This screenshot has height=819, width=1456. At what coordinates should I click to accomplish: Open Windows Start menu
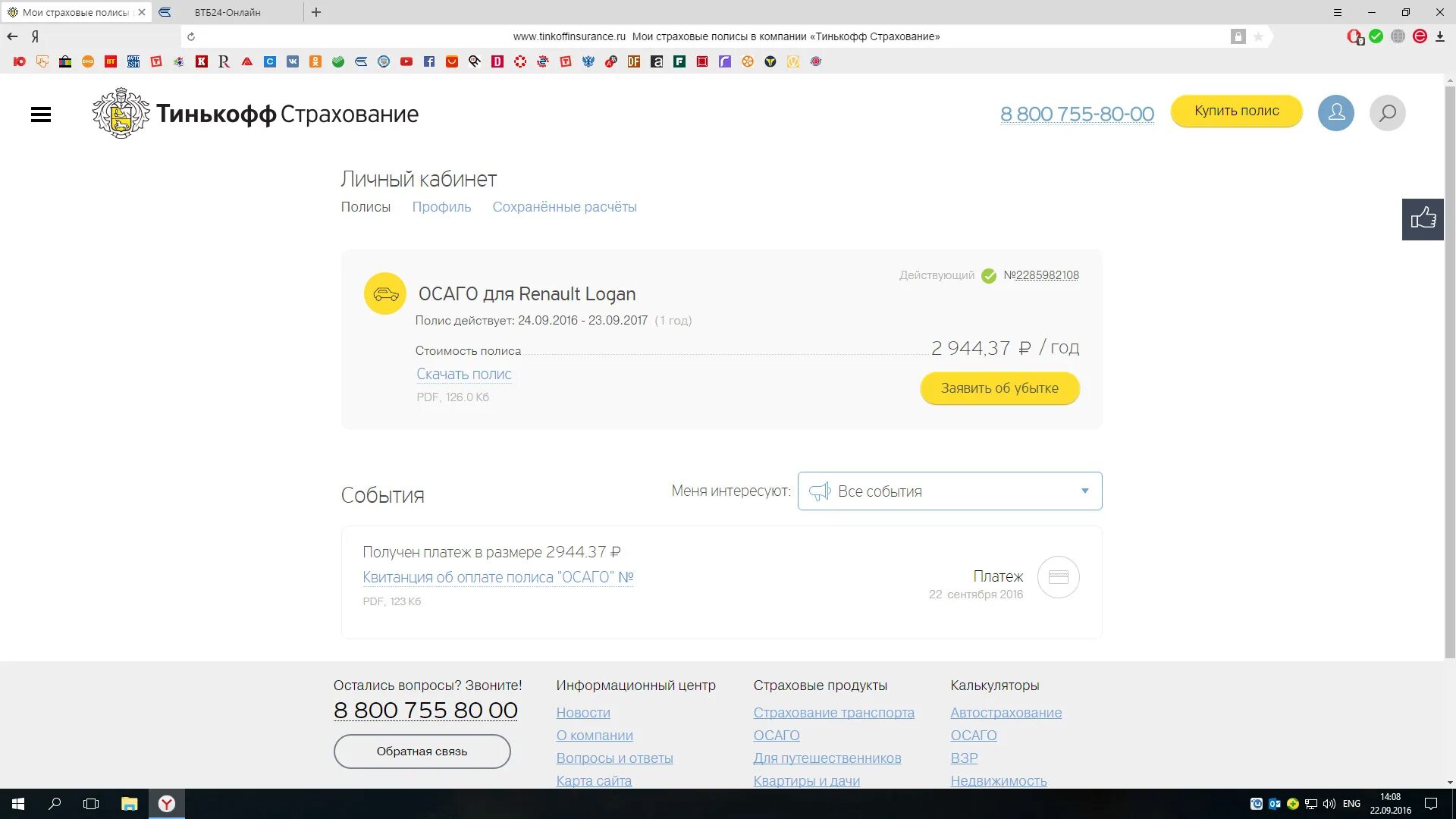18,804
